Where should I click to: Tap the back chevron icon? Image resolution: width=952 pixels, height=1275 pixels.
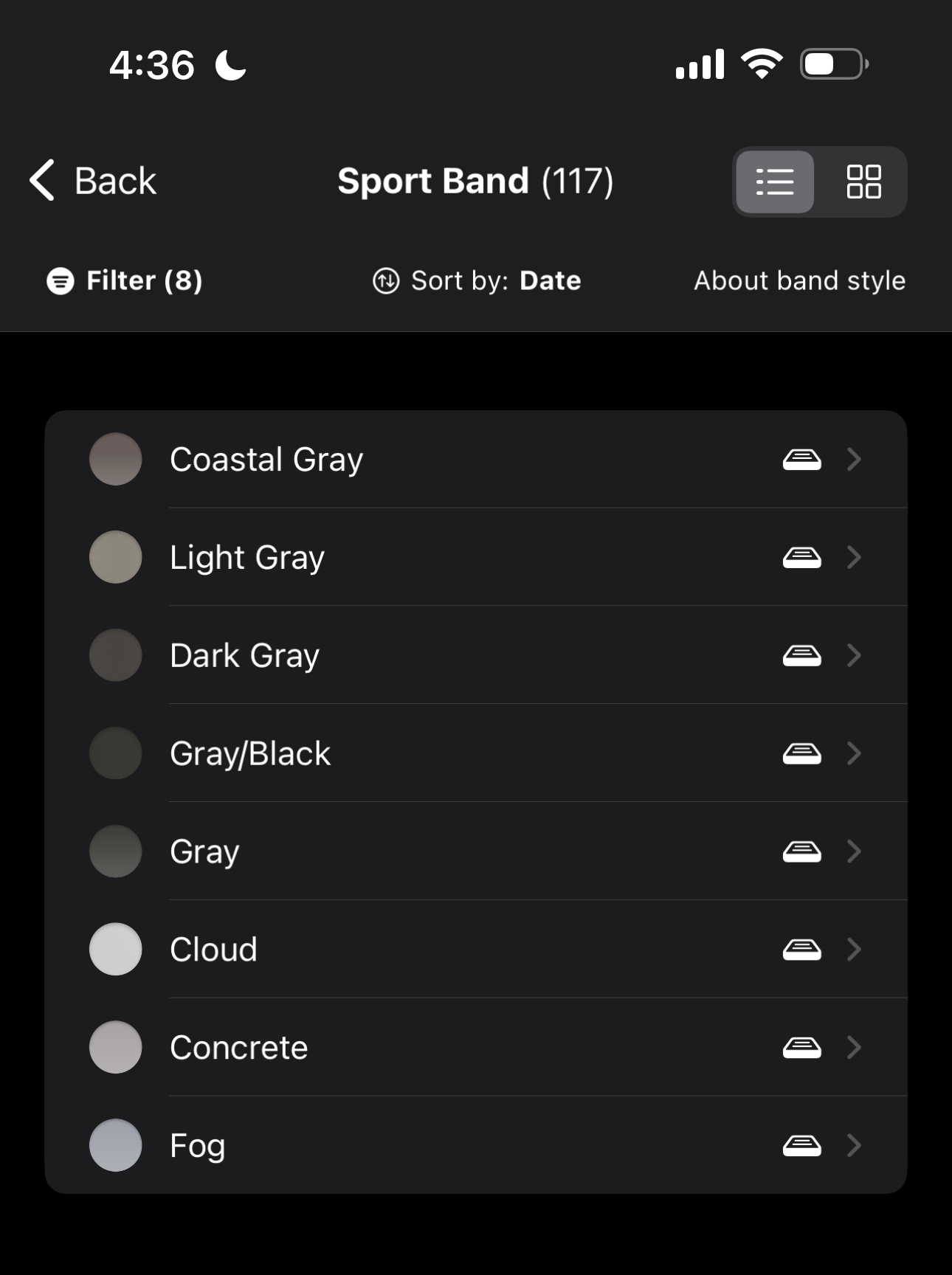pyautogui.click(x=43, y=181)
